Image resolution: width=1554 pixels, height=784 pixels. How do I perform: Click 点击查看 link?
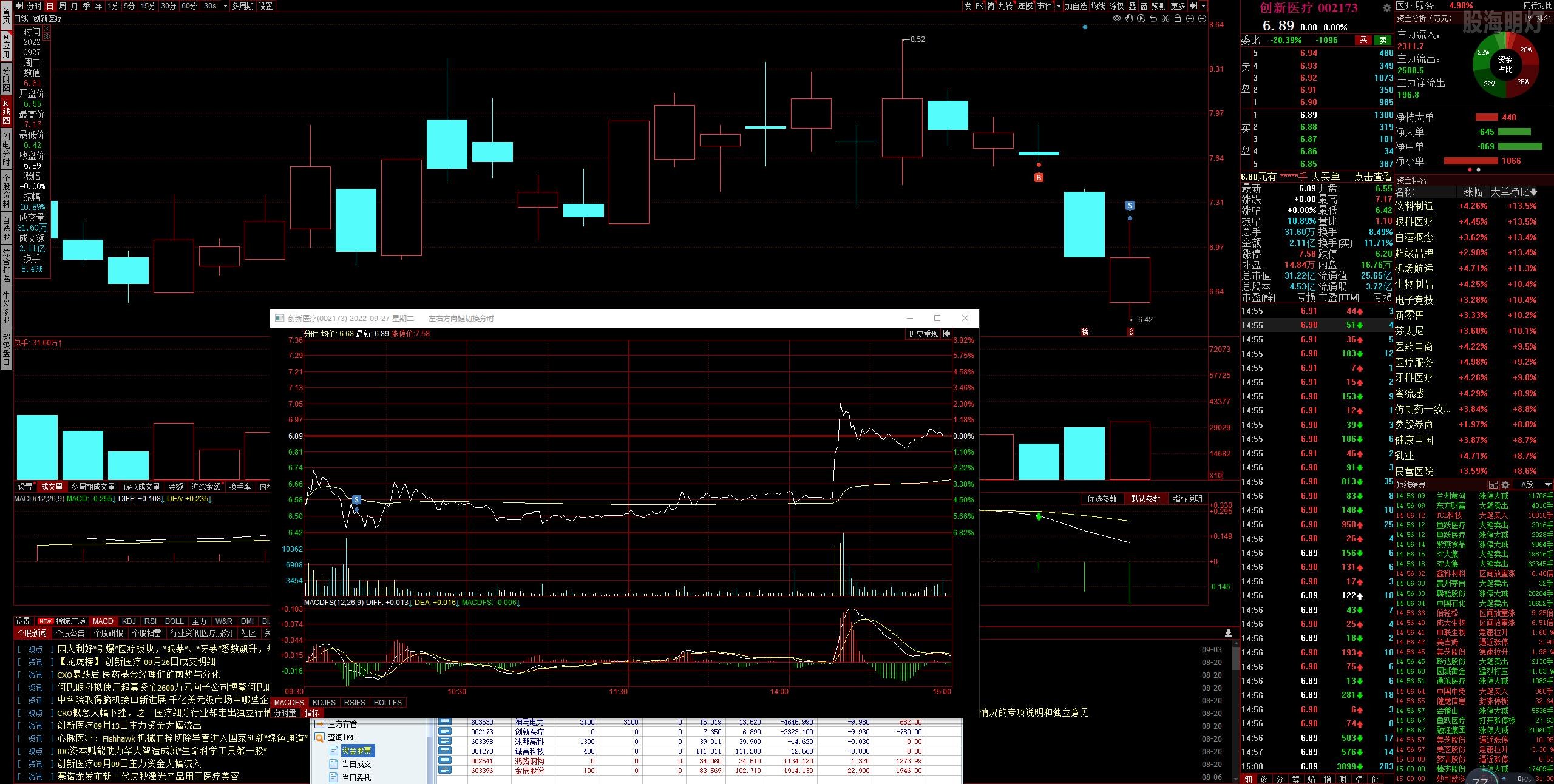point(1372,177)
